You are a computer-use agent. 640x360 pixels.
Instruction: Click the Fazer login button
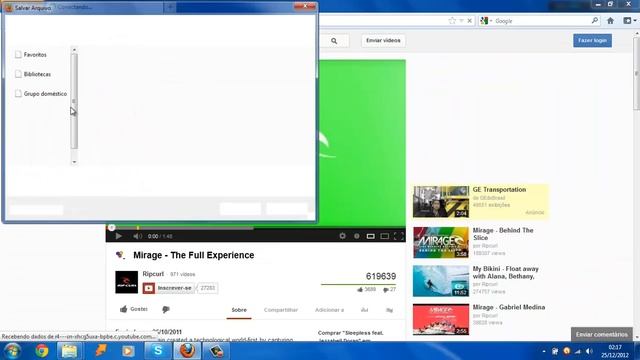coord(592,40)
